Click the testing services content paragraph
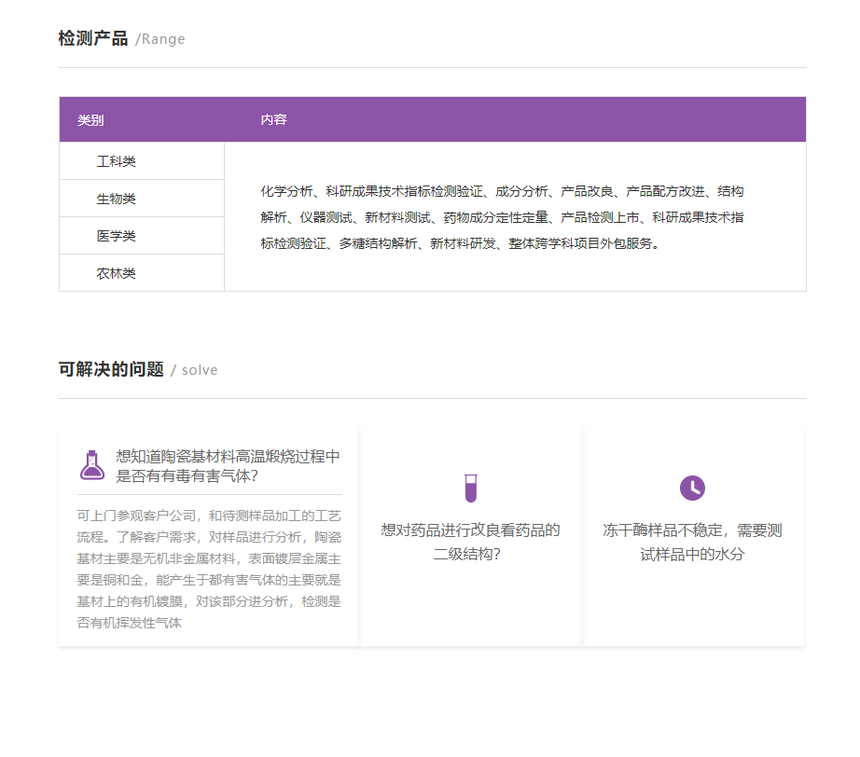This screenshot has width=860, height=757. click(x=502, y=217)
